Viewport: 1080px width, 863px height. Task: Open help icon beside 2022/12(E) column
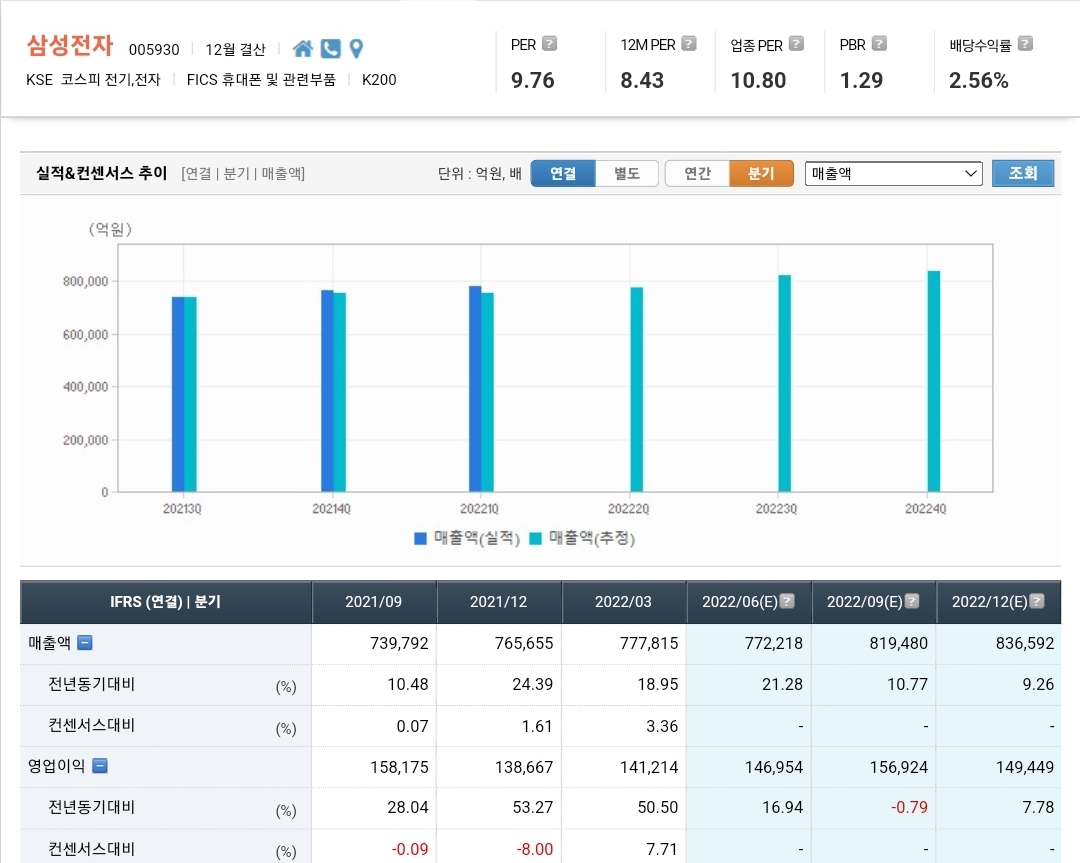[1037, 601]
